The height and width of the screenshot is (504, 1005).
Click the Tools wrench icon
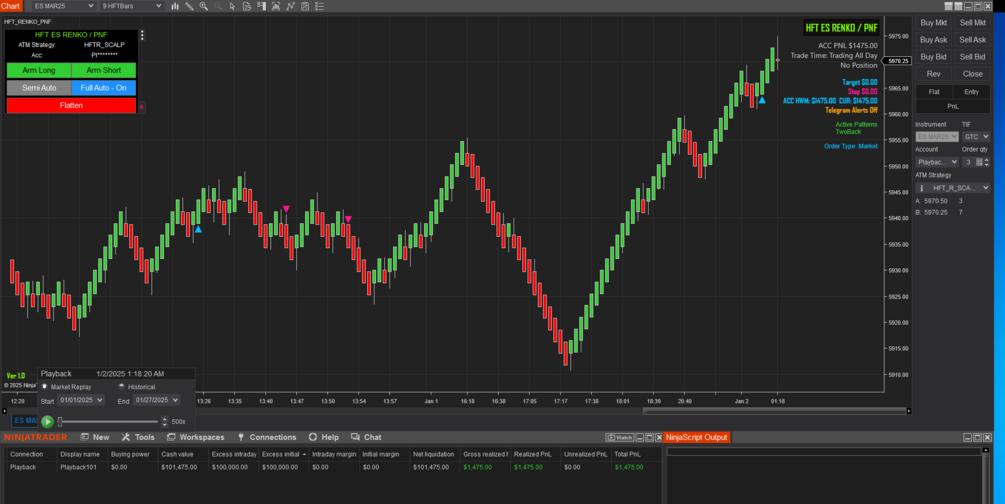click(x=126, y=437)
